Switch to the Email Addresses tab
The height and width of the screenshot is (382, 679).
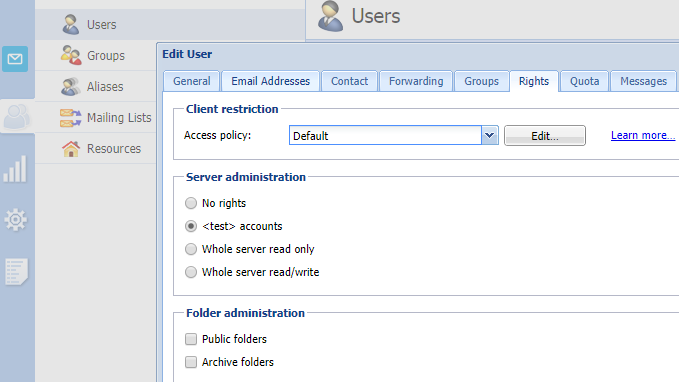point(271,81)
